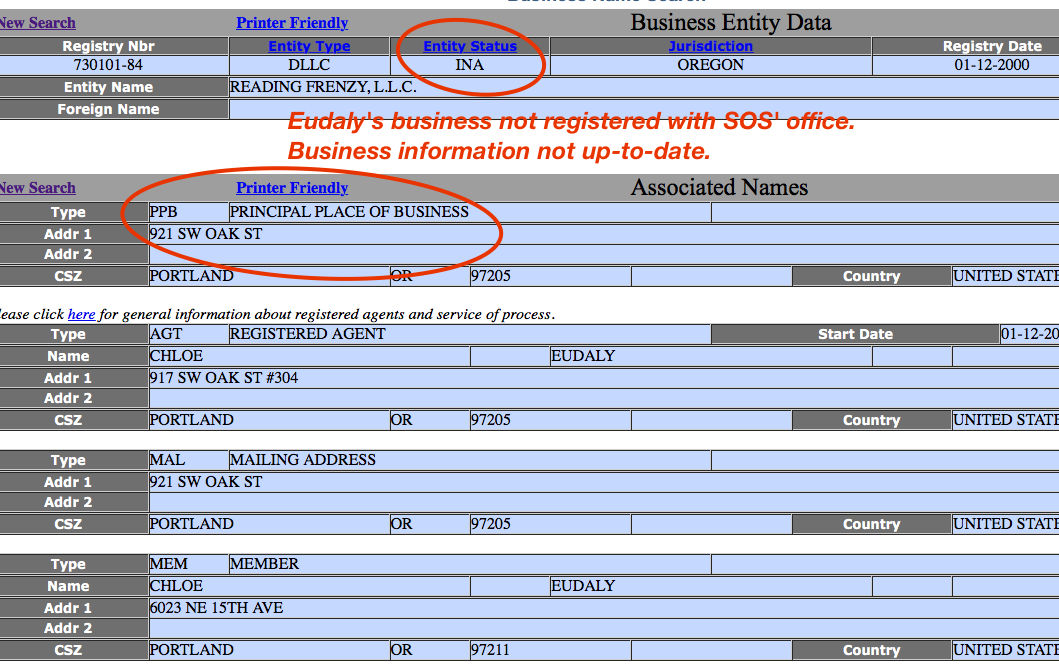Click the Entity Type column link

309,46
